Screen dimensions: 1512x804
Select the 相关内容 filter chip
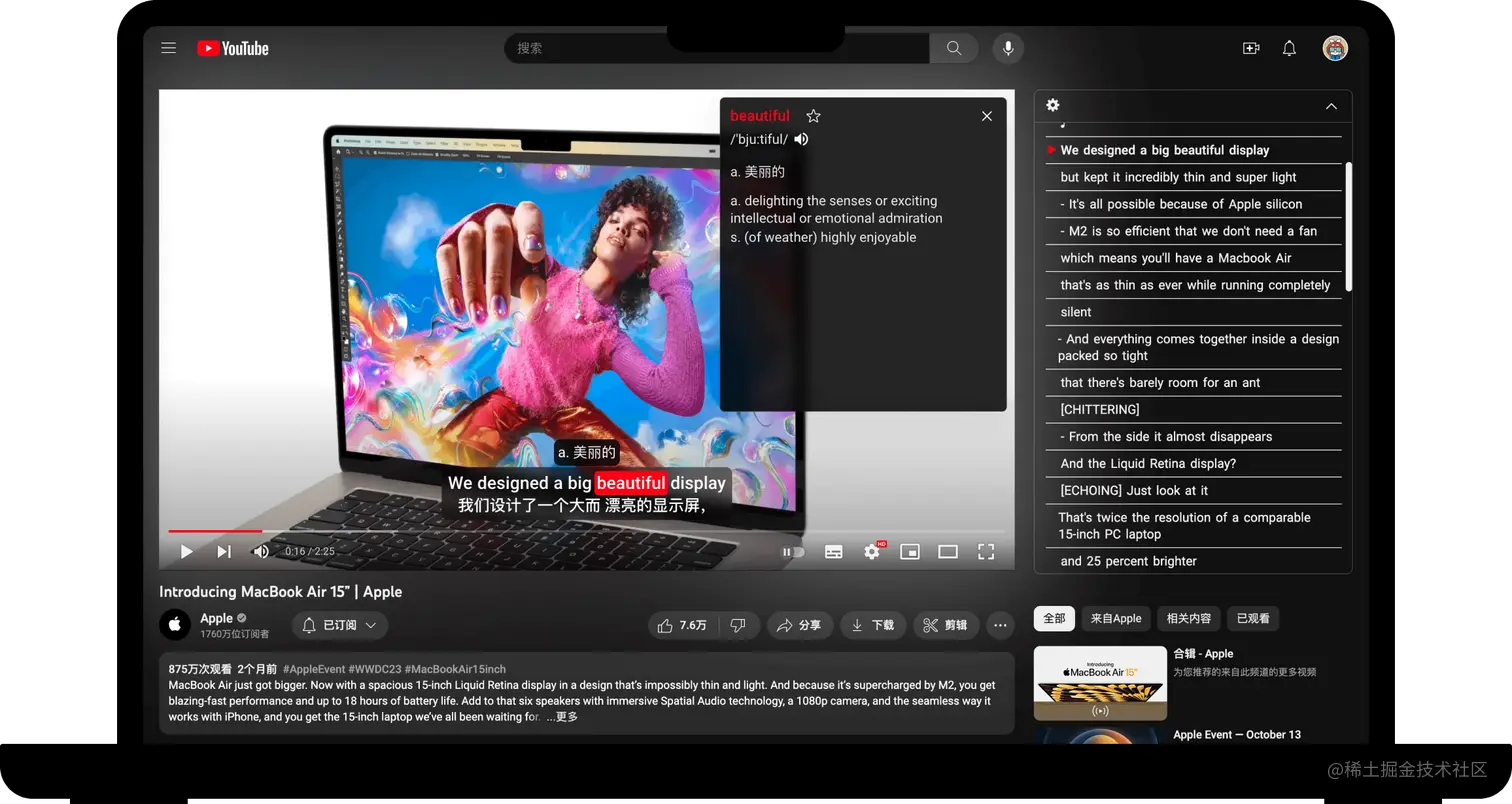pyautogui.click(x=1188, y=618)
